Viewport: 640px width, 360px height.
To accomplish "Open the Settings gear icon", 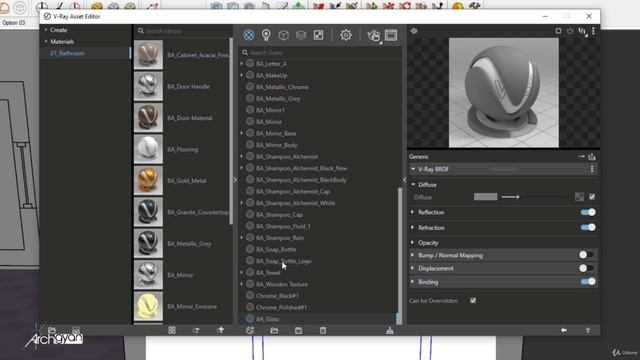I will (x=346, y=35).
